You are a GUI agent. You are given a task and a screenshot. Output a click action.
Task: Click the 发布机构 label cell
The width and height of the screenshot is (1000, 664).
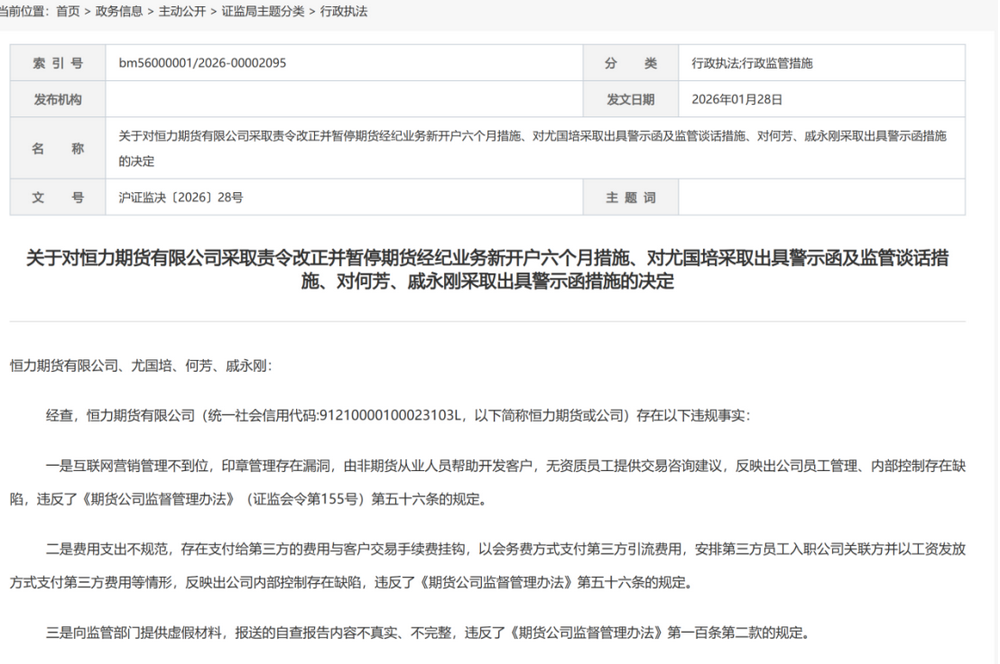pos(58,100)
